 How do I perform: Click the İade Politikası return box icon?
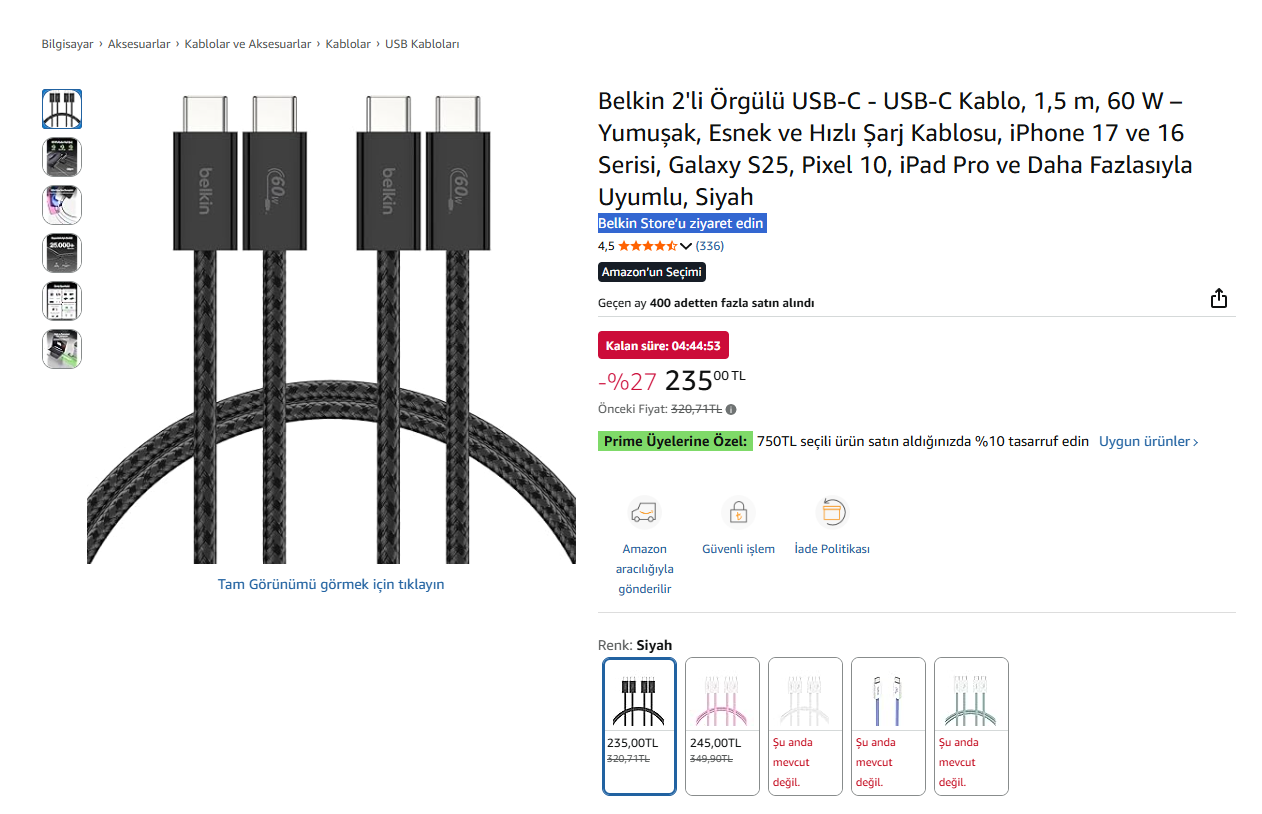click(x=832, y=512)
